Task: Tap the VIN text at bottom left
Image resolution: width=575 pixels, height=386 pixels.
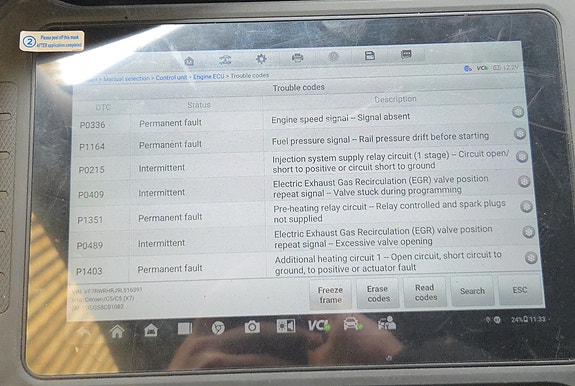Action: (107, 290)
